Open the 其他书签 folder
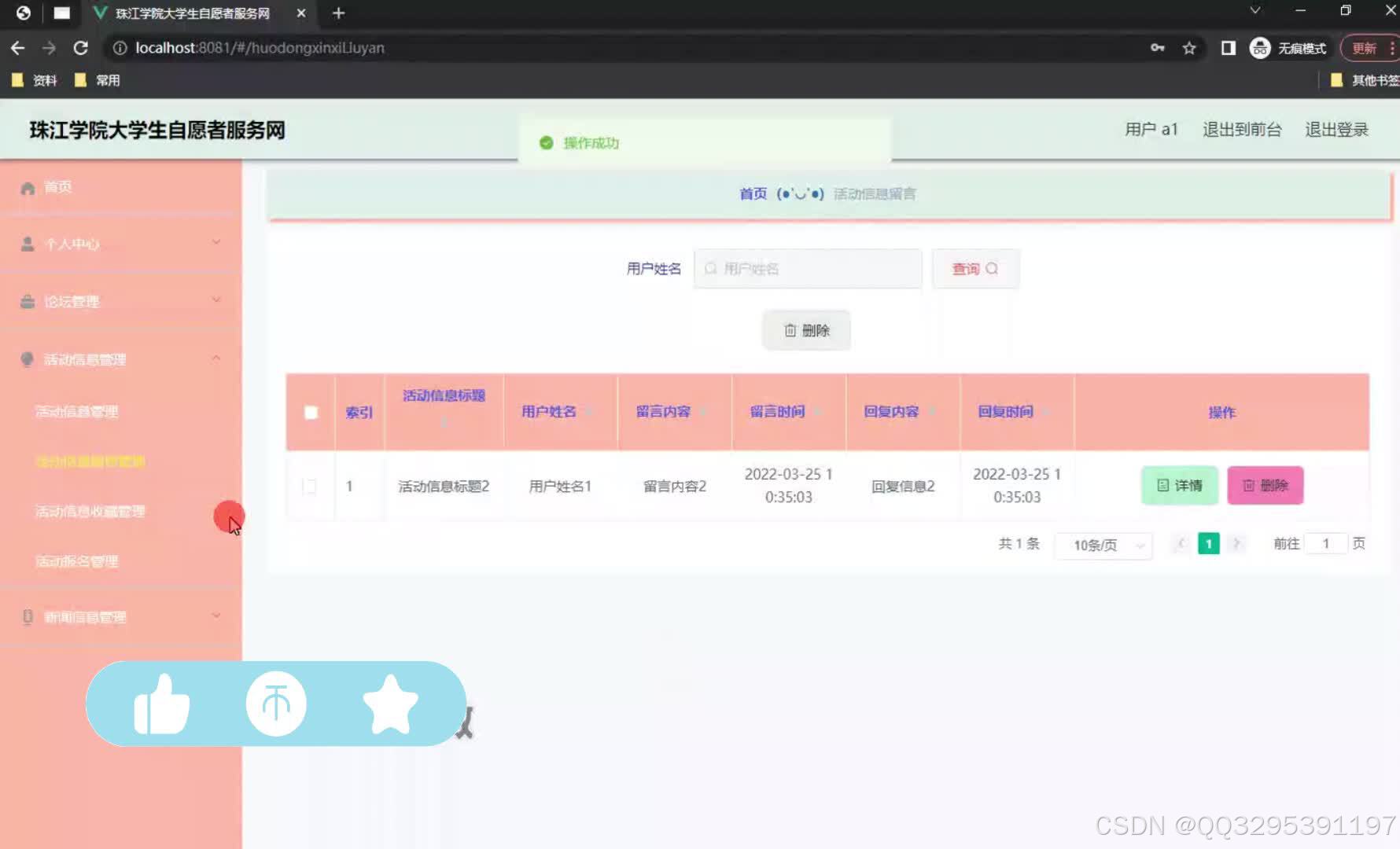 [1364, 80]
